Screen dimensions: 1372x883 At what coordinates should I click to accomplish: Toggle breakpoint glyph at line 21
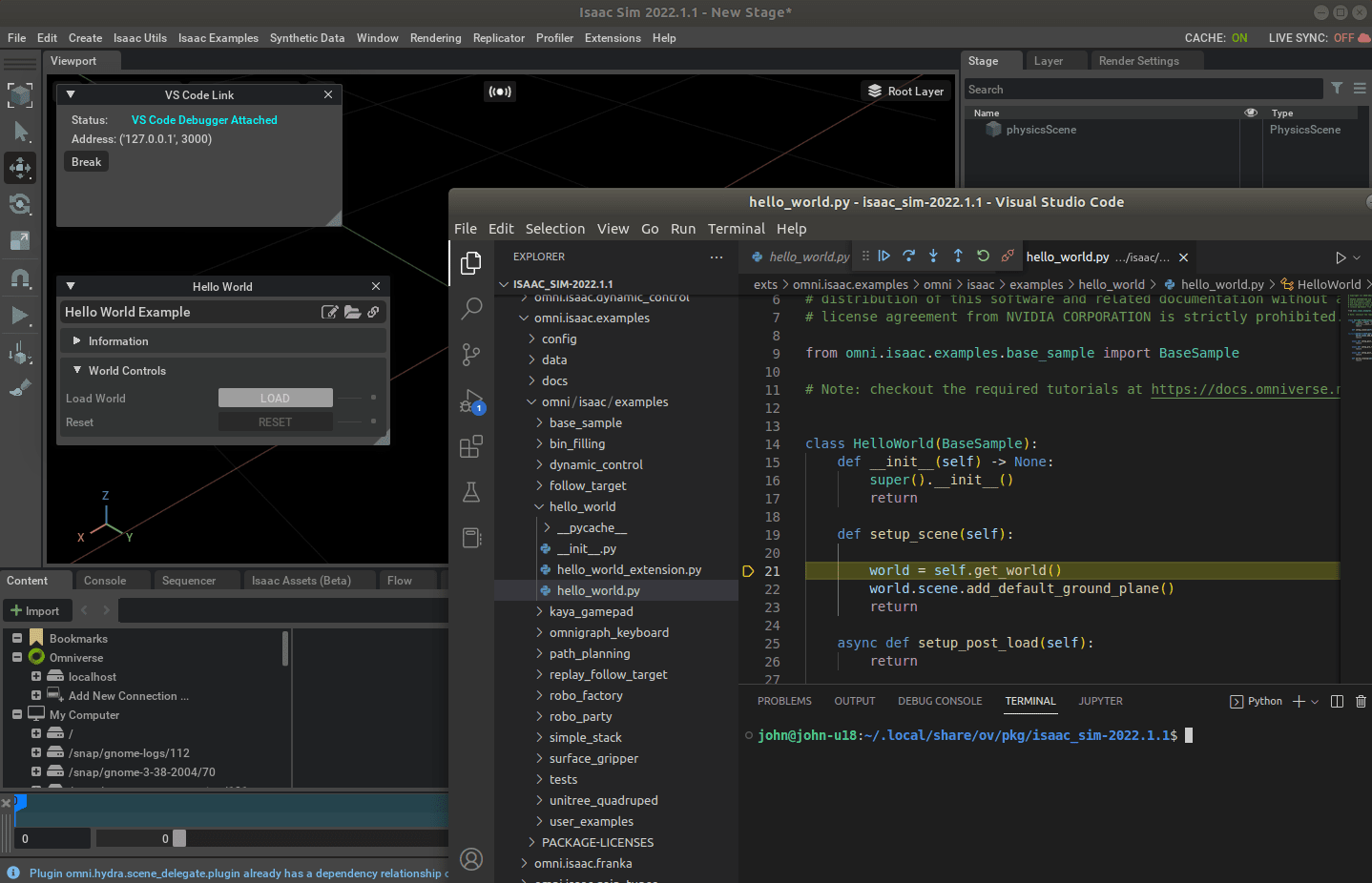pos(748,571)
